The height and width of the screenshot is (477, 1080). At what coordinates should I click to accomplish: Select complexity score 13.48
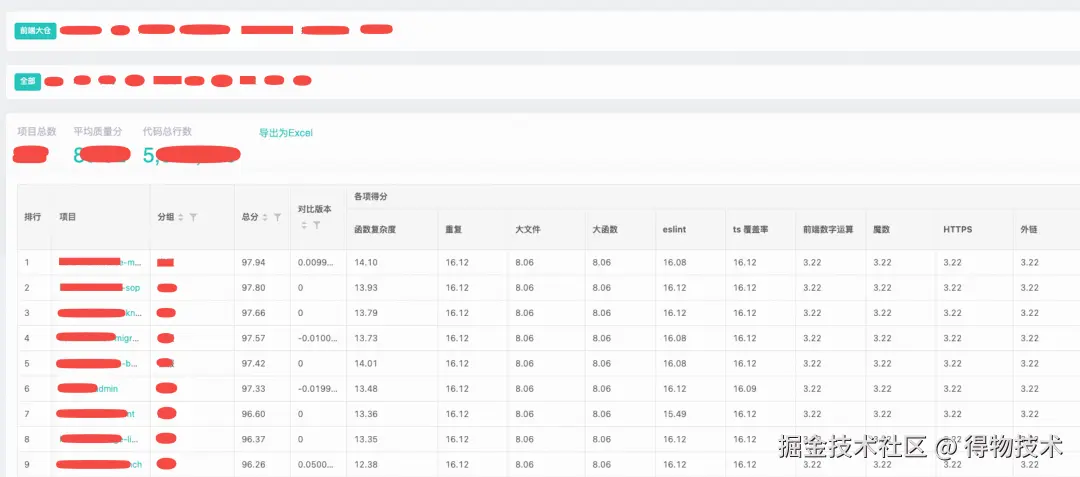[x=366, y=389]
